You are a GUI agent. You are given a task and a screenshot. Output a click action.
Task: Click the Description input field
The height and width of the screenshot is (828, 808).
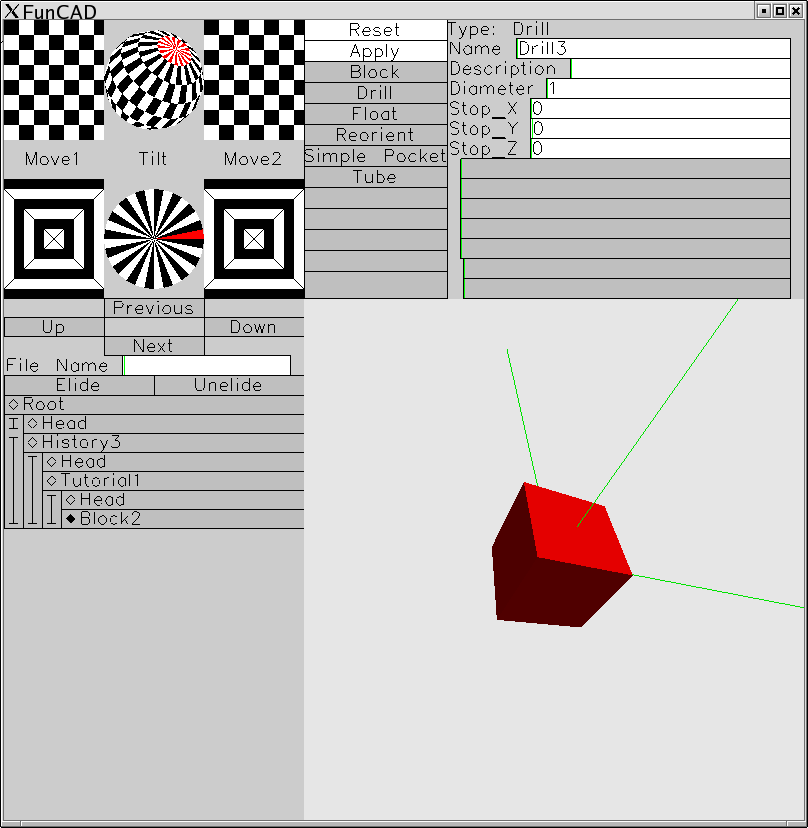[x=680, y=69]
